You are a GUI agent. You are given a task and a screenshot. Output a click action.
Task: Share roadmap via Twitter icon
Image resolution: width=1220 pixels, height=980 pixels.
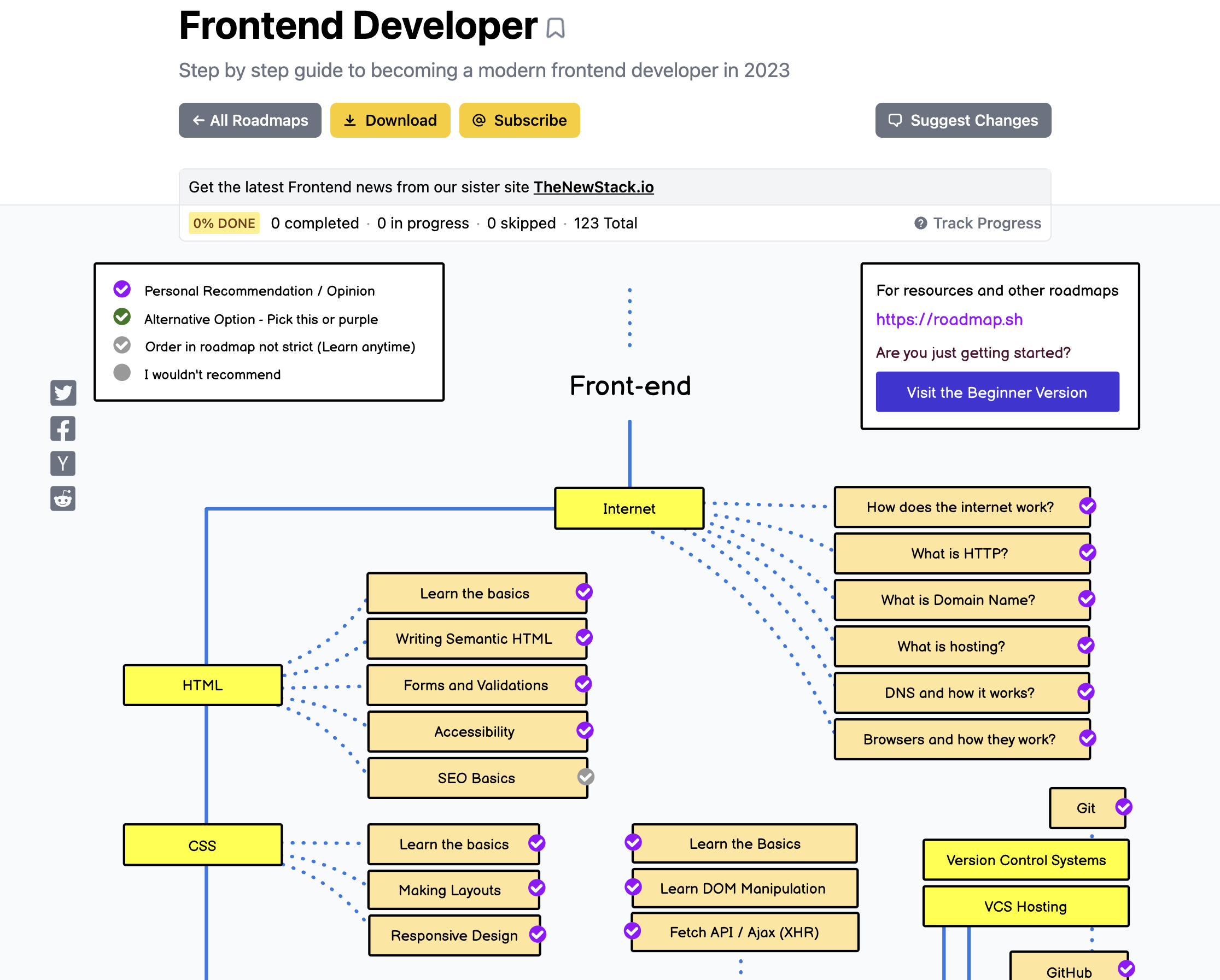(63, 392)
